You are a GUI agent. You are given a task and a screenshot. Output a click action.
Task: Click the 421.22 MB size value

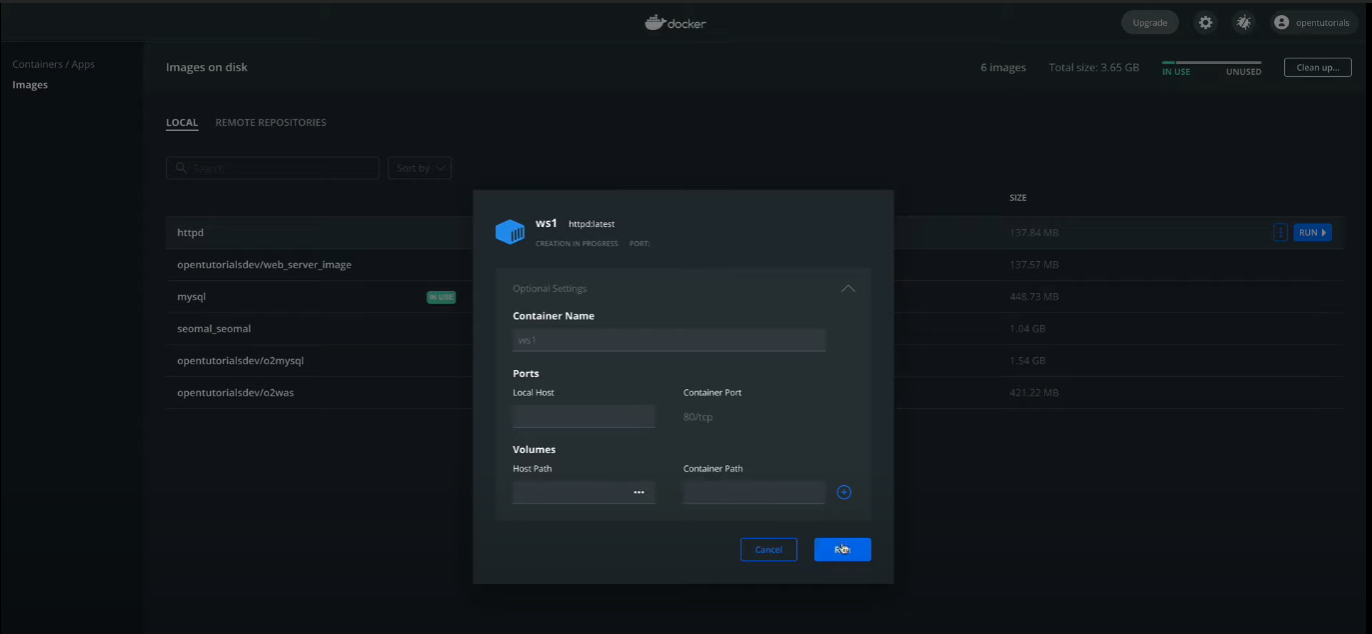tap(1034, 393)
